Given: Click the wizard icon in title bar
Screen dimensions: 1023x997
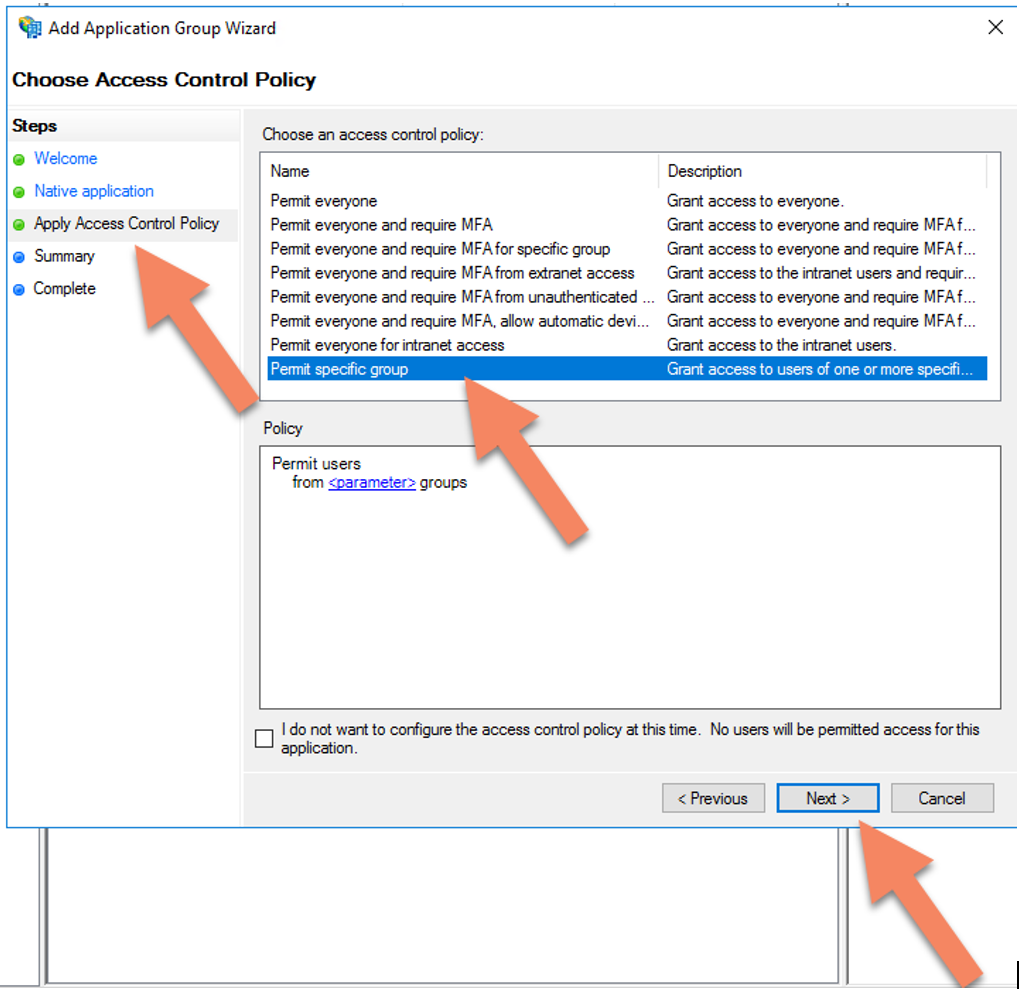Looking at the screenshot, I should pyautogui.click(x=30, y=28).
